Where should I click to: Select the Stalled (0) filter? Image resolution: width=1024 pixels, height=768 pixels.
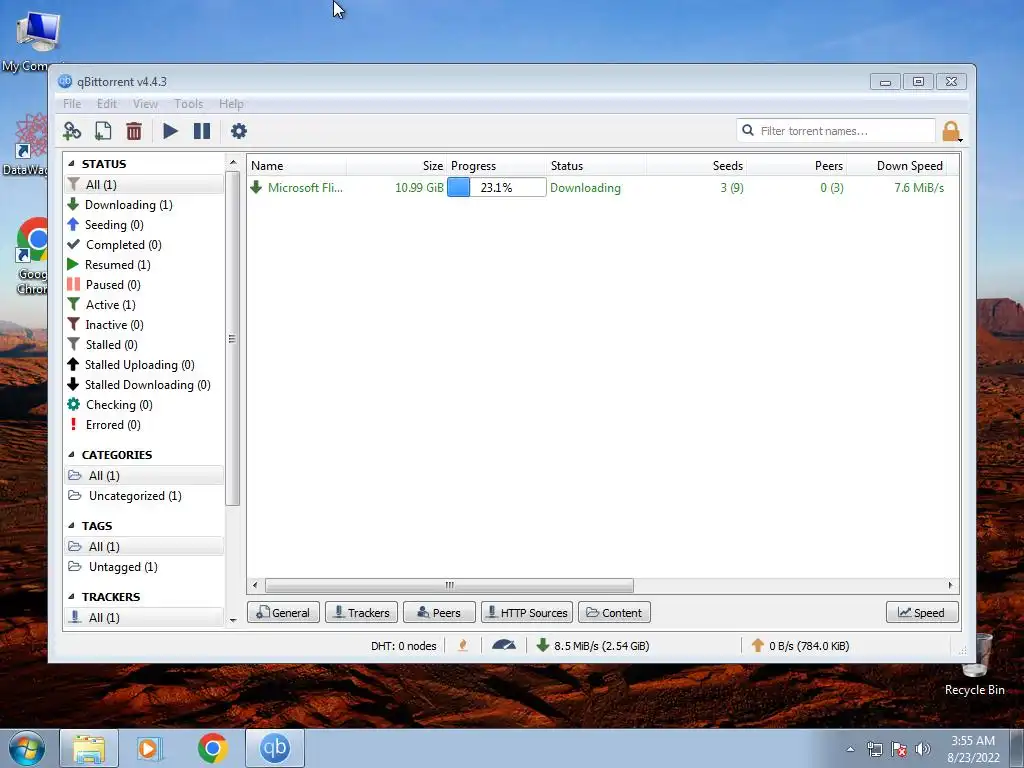click(144, 345)
